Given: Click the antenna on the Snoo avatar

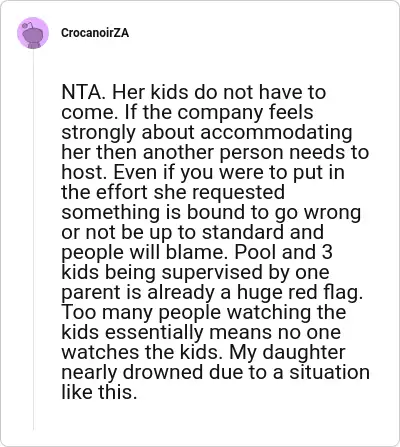Looking at the screenshot, I should [x=27, y=26].
